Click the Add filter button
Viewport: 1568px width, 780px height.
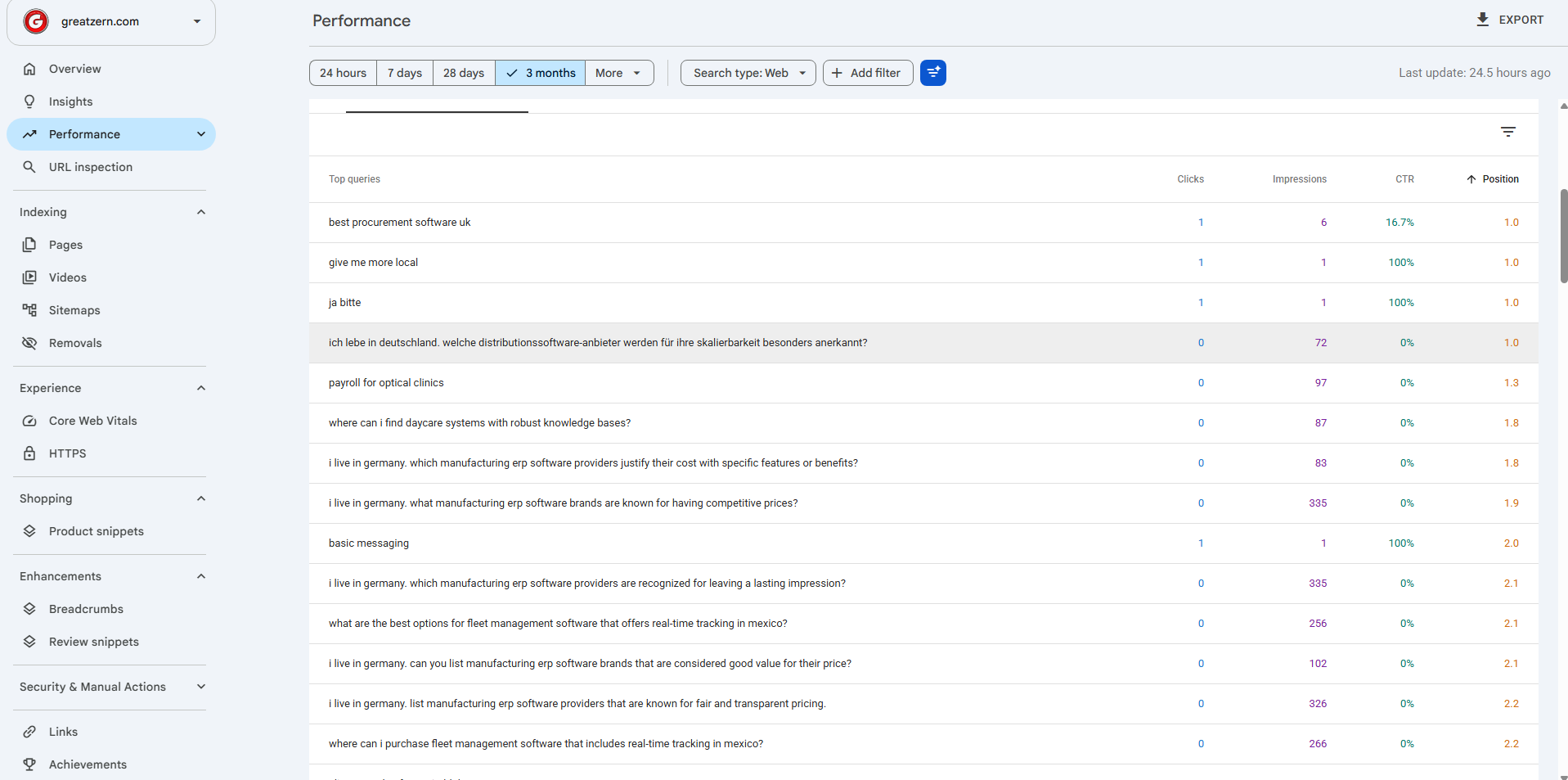[x=868, y=73]
